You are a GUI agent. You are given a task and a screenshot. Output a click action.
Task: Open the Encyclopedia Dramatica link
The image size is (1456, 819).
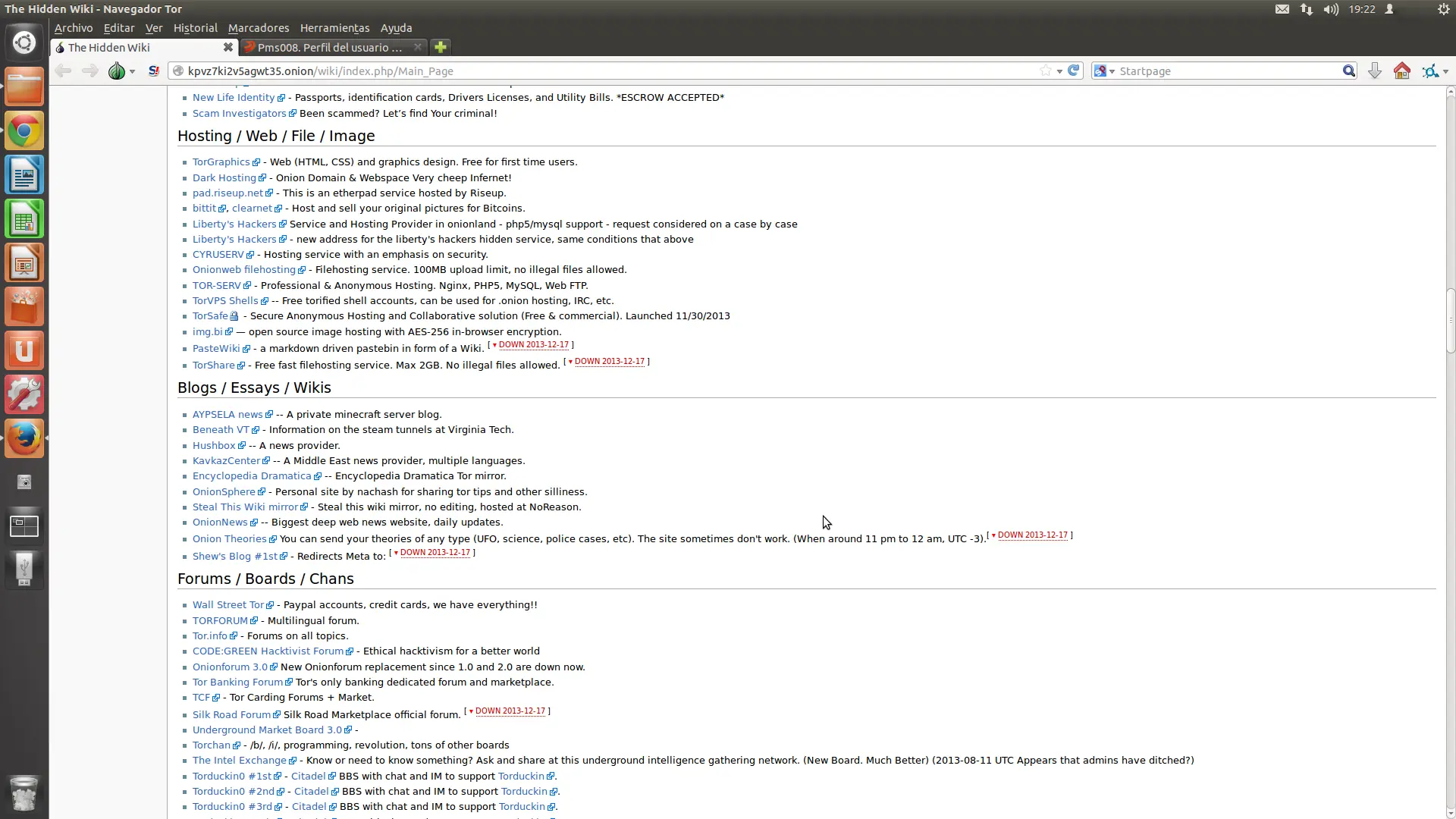pyautogui.click(x=252, y=476)
